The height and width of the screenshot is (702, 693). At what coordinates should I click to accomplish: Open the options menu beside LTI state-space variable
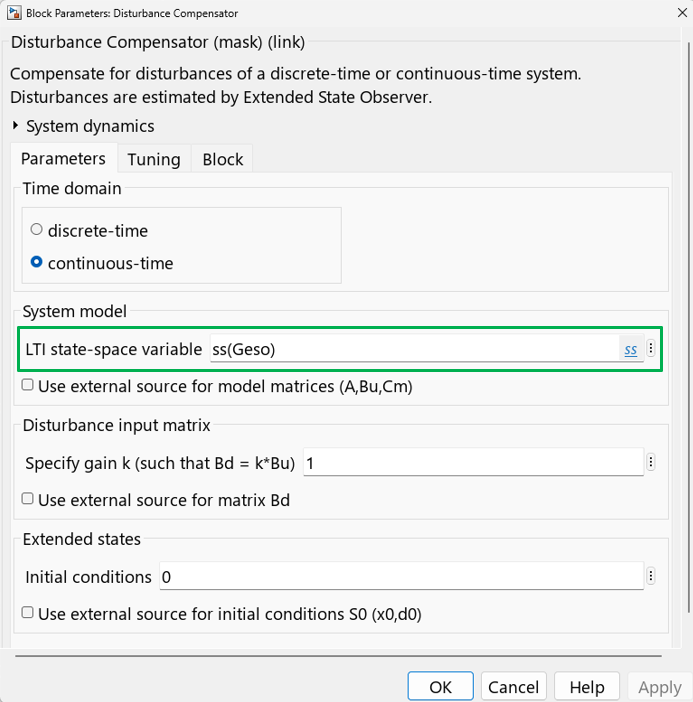tap(651, 349)
